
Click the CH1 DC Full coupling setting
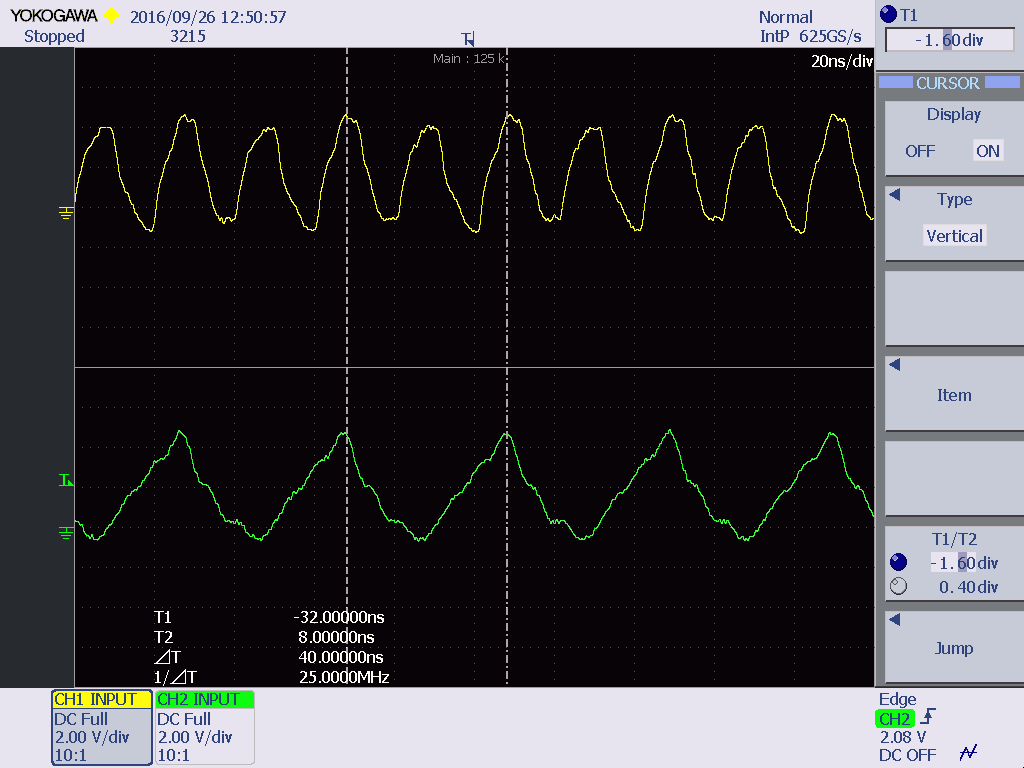point(81,719)
